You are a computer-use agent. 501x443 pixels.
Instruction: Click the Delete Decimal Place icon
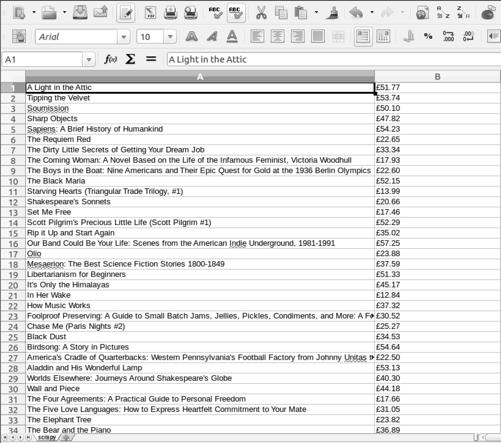pyautogui.click(x=468, y=36)
